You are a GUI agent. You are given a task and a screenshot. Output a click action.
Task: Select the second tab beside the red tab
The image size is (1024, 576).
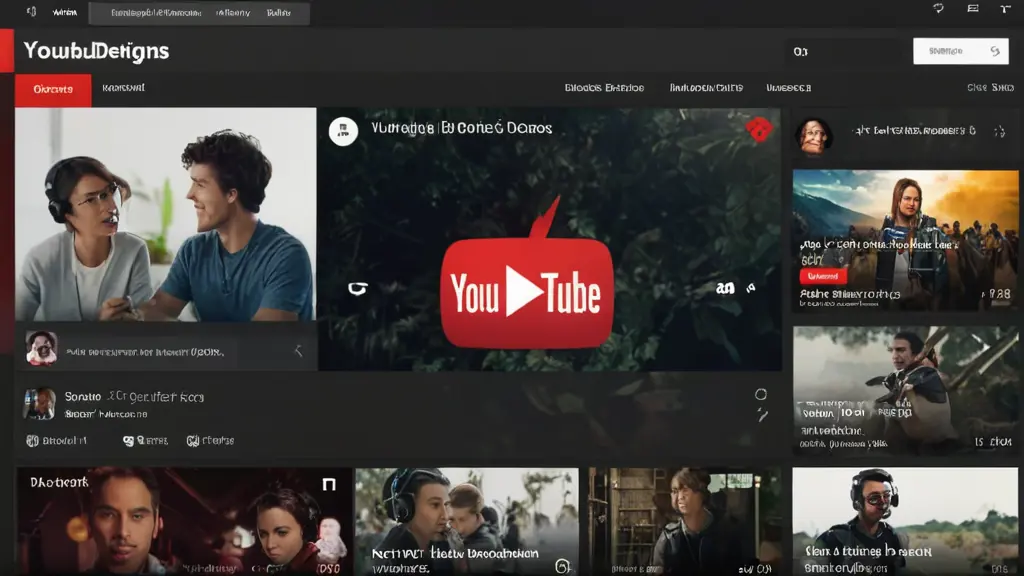pyautogui.click(x=123, y=89)
